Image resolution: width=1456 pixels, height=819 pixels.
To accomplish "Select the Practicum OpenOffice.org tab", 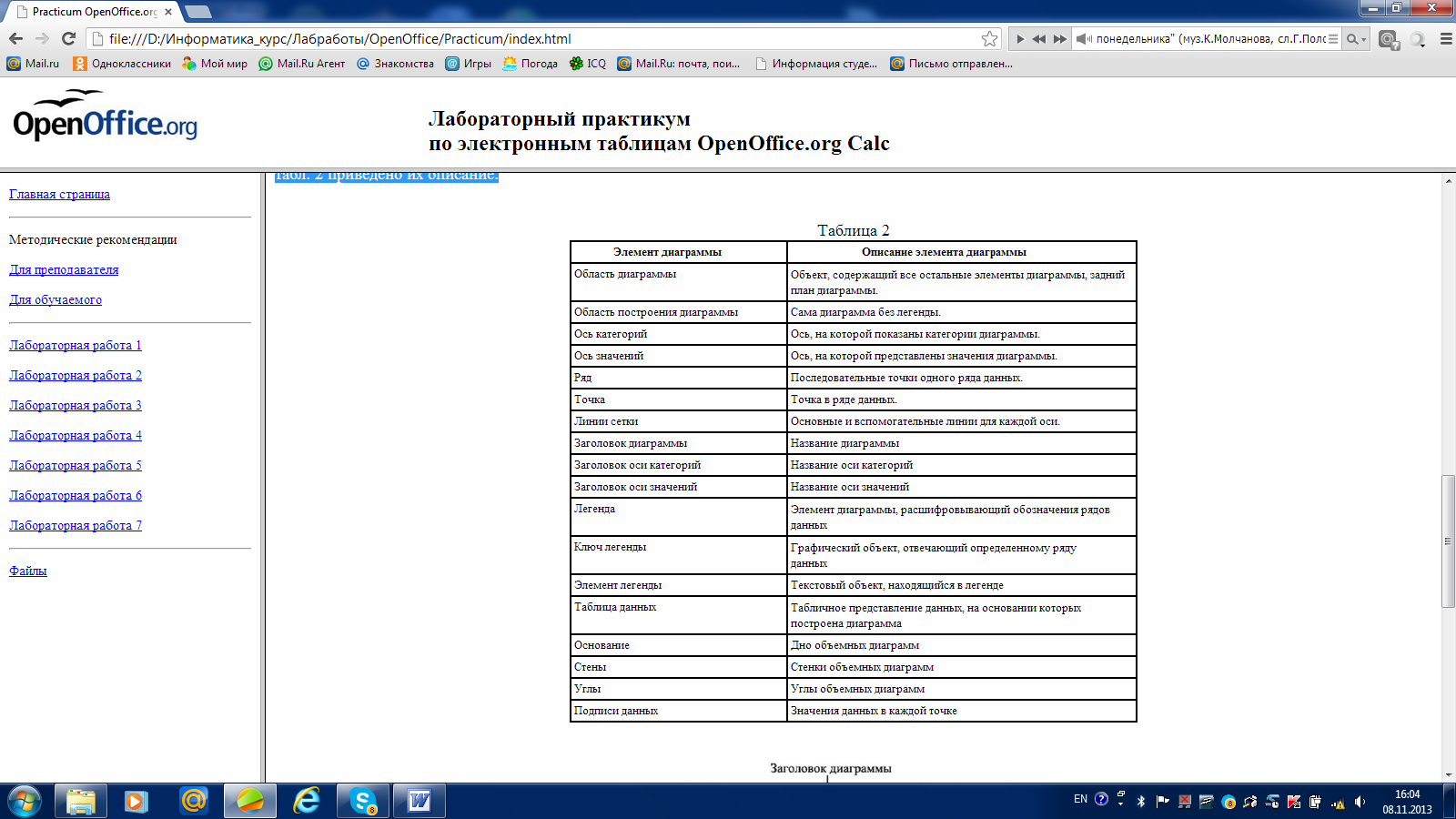I will point(94,12).
